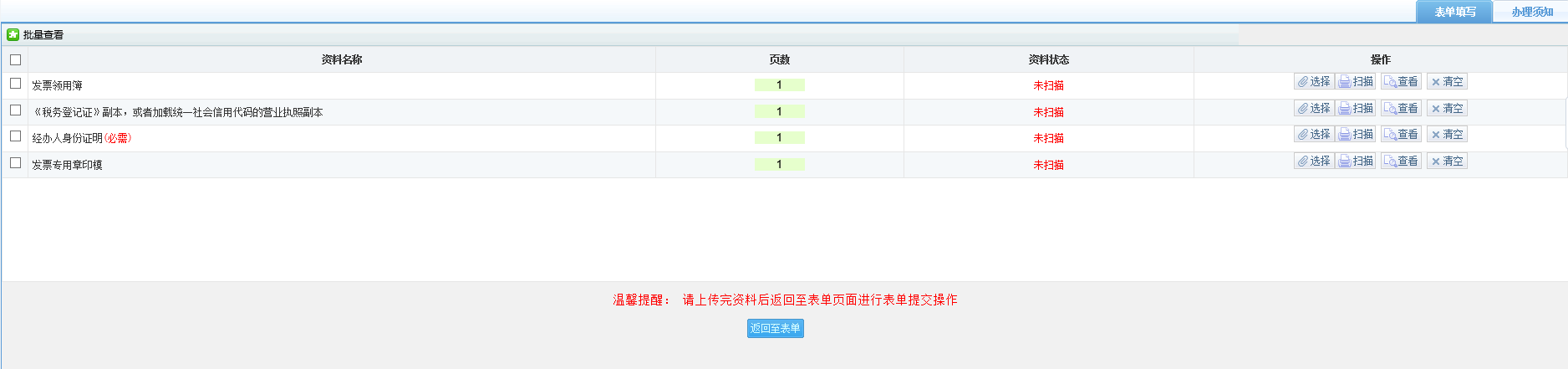
Task: Click 查看 magnifier icon for 税务登记证 row
Action: (x=1390, y=109)
